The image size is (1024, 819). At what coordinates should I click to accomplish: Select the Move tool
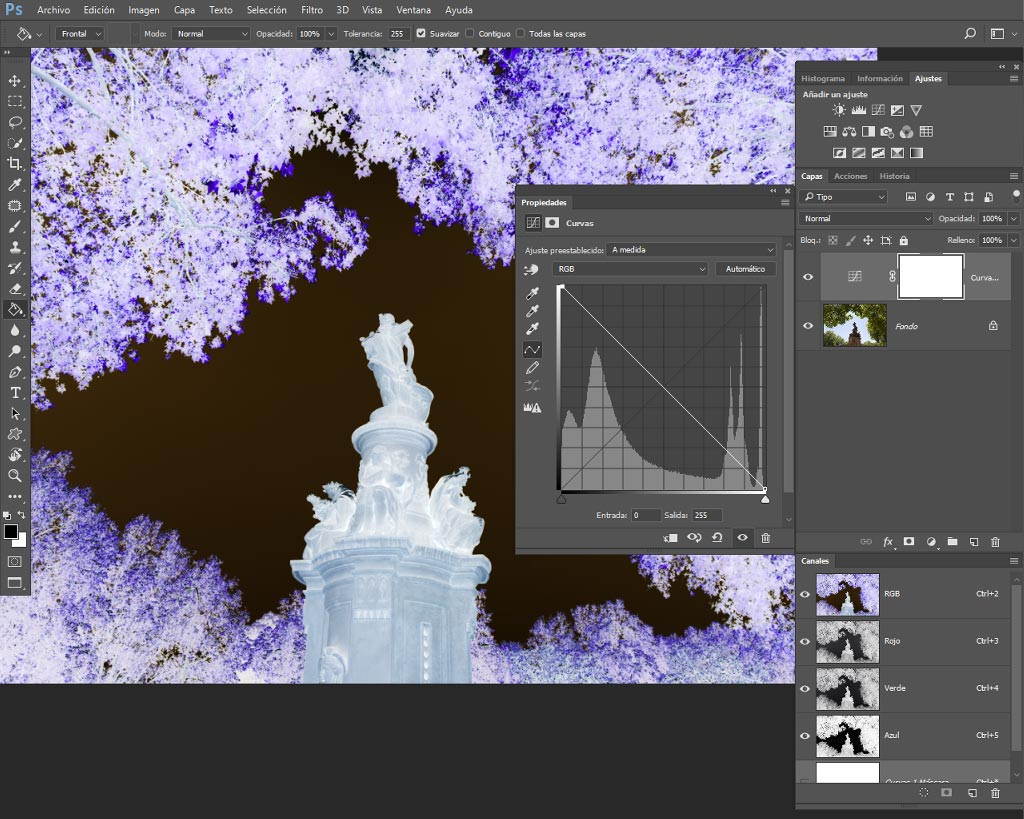coord(14,81)
